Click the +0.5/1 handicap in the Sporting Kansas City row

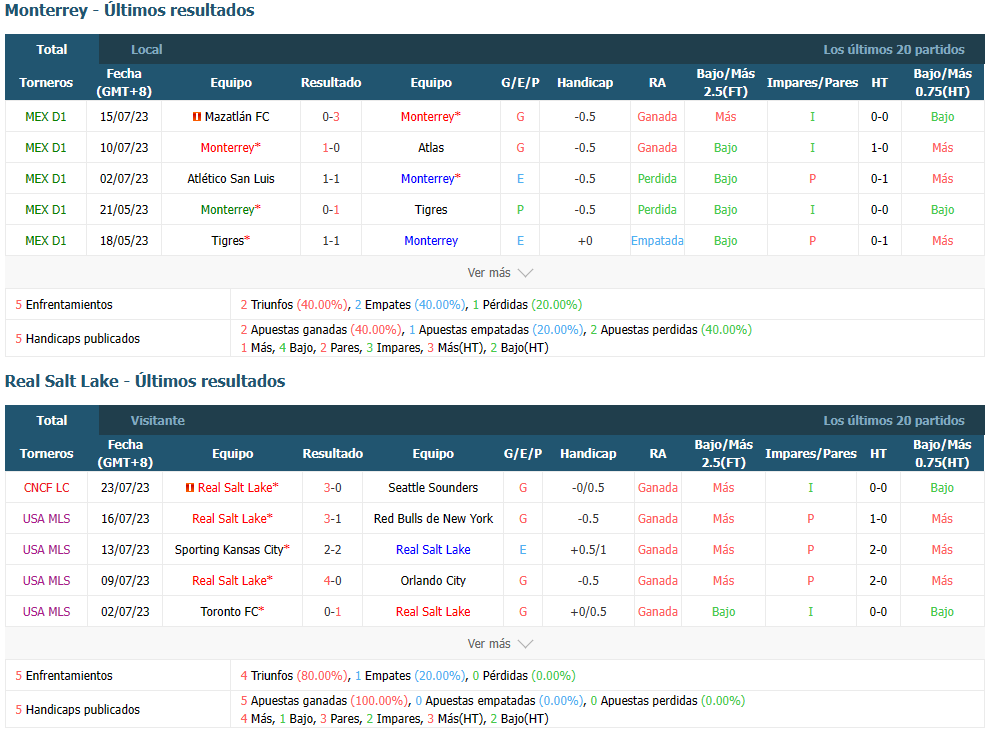coord(588,550)
